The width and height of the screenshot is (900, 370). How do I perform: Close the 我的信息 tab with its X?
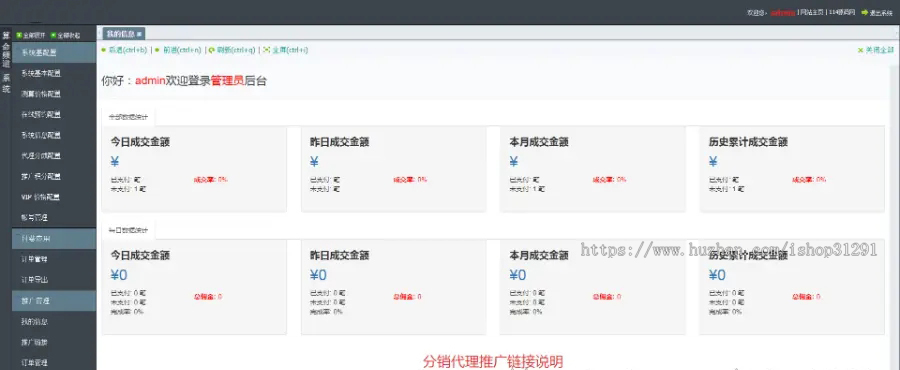(139, 34)
